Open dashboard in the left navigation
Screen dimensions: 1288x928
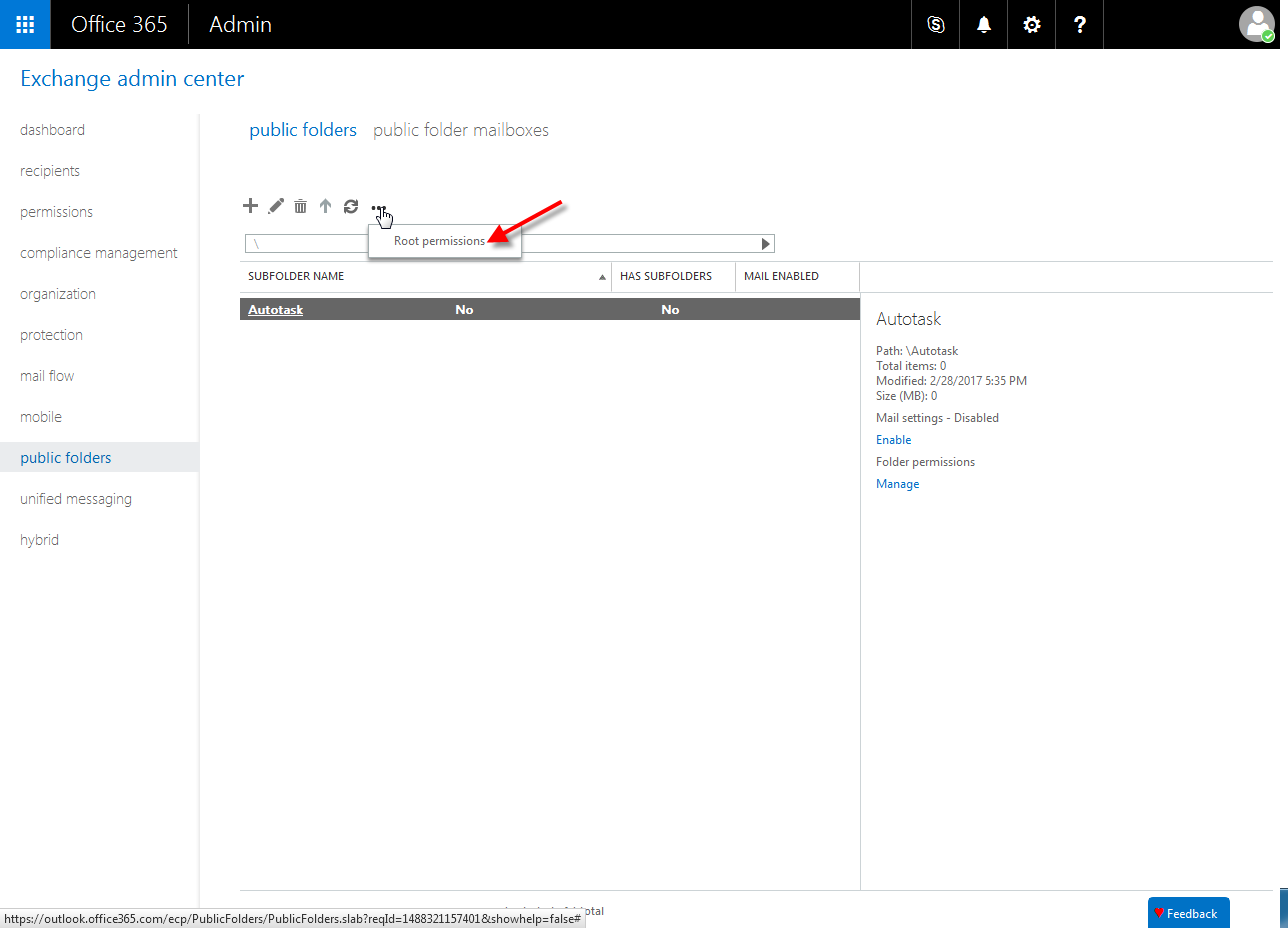pos(52,130)
